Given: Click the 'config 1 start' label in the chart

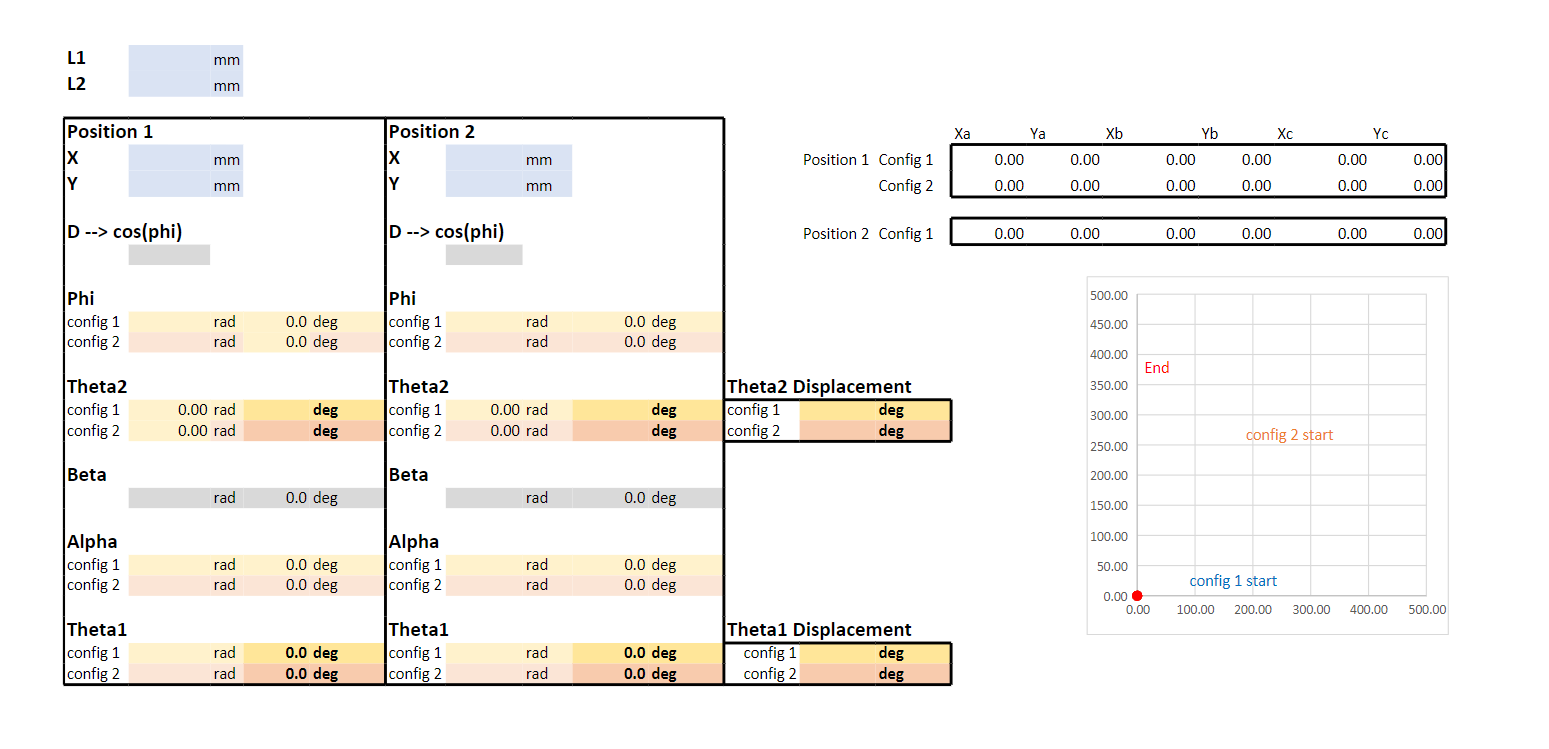Looking at the screenshot, I should click(1234, 580).
